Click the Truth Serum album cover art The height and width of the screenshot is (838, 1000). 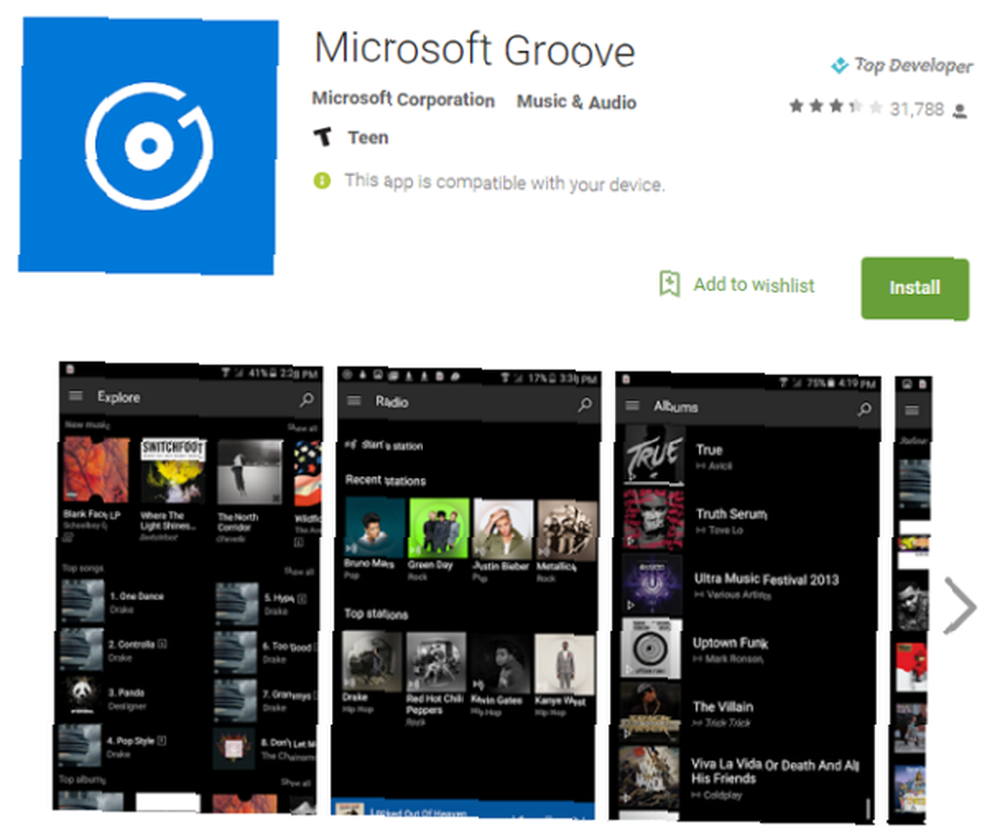(x=653, y=520)
